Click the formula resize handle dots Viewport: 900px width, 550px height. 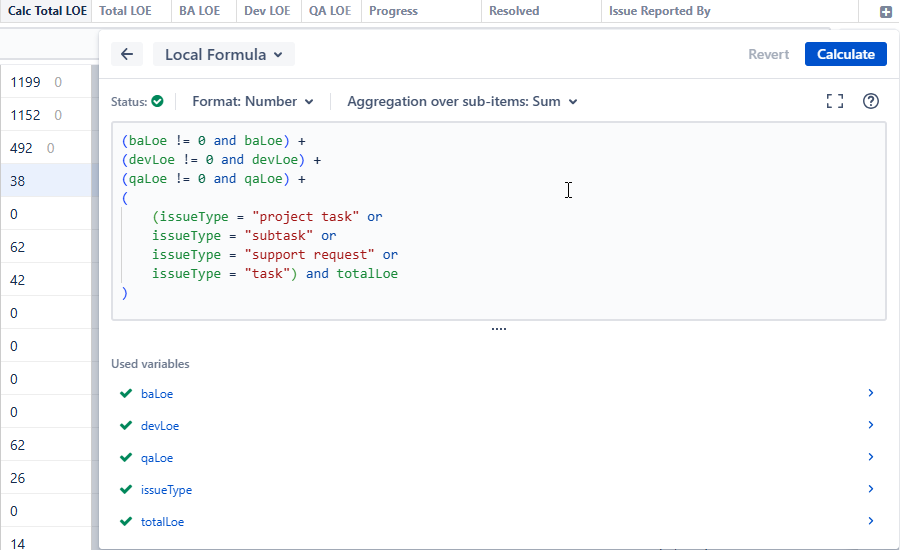click(x=499, y=329)
